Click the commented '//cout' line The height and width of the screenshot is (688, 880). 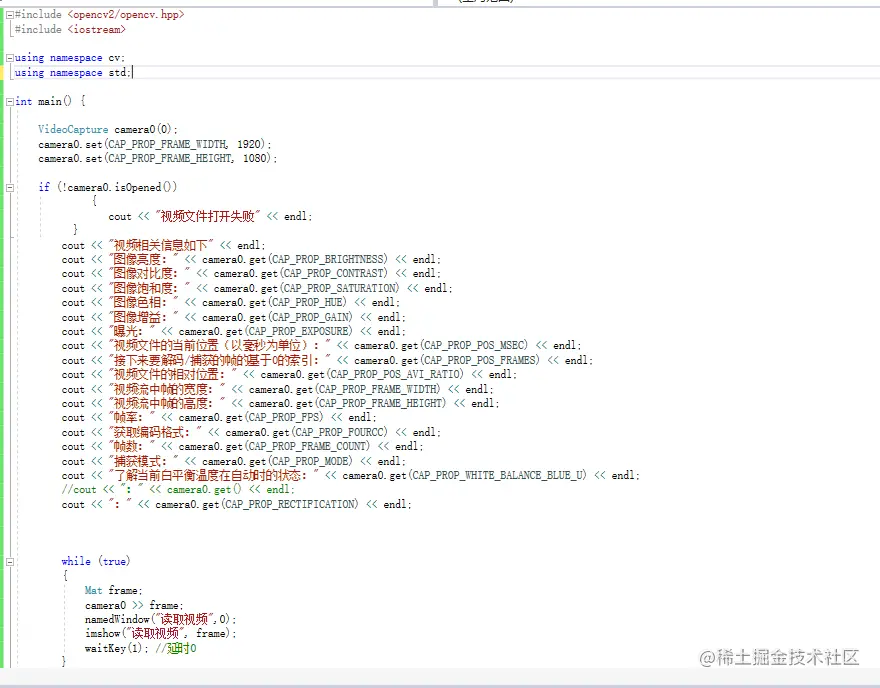tap(178, 489)
